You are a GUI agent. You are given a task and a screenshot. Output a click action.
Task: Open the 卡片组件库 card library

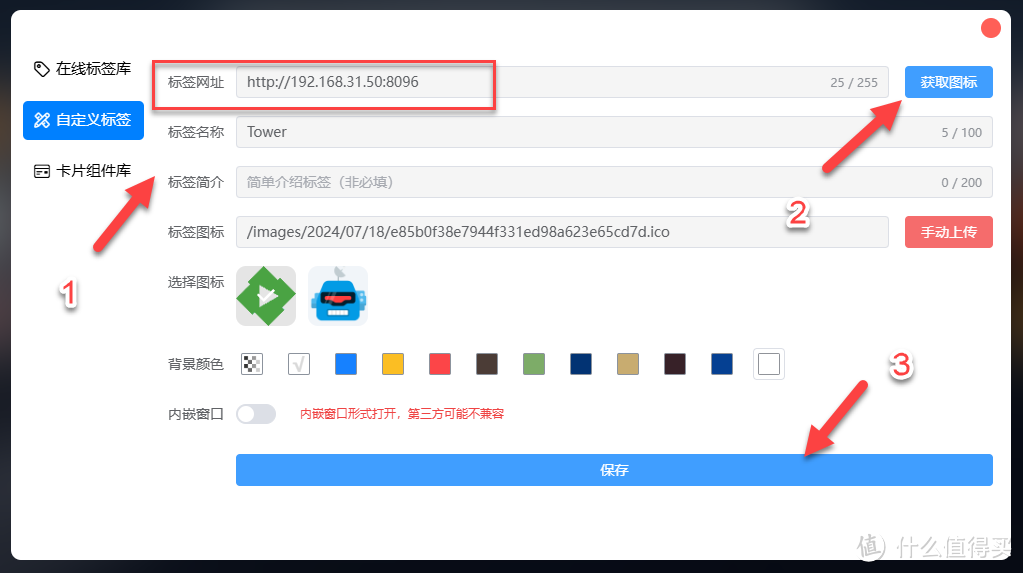pyautogui.click(x=83, y=171)
